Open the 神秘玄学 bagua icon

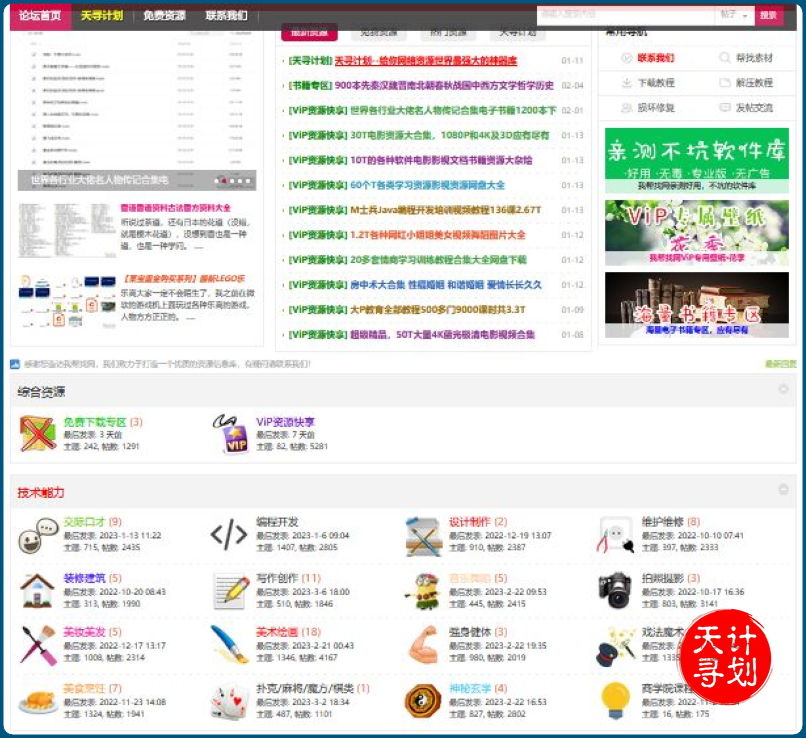tap(422, 701)
